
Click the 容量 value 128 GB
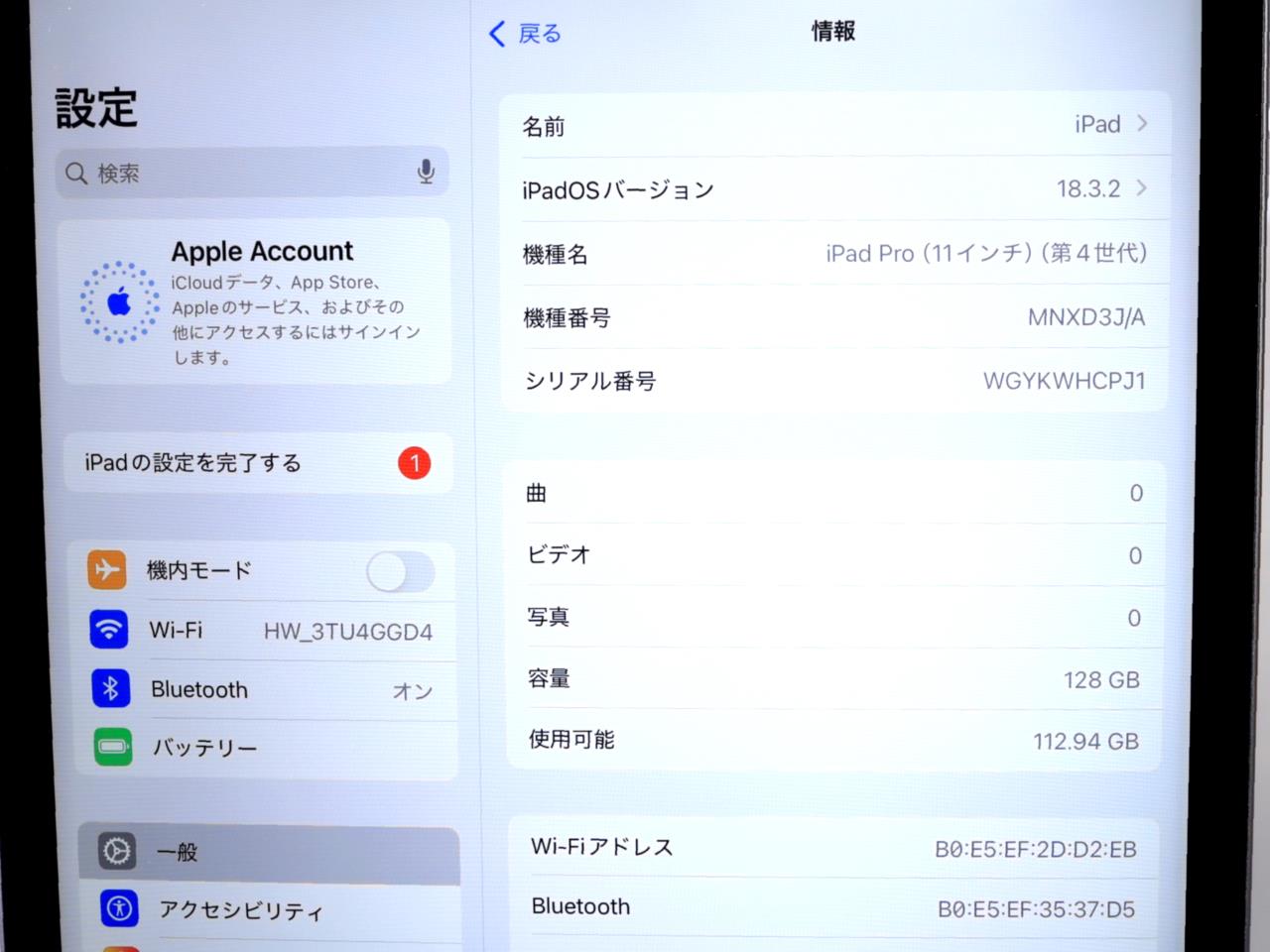pos(1101,680)
